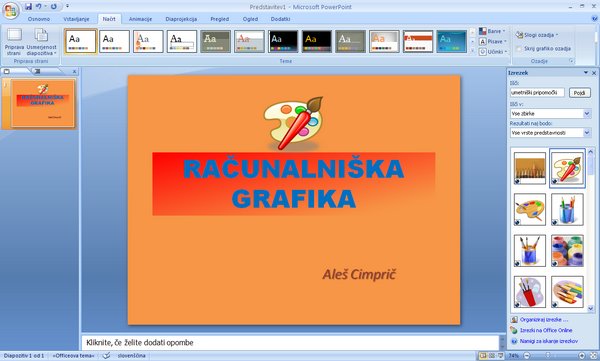Click the Aleš Cimprič subtitle text

click(x=359, y=274)
